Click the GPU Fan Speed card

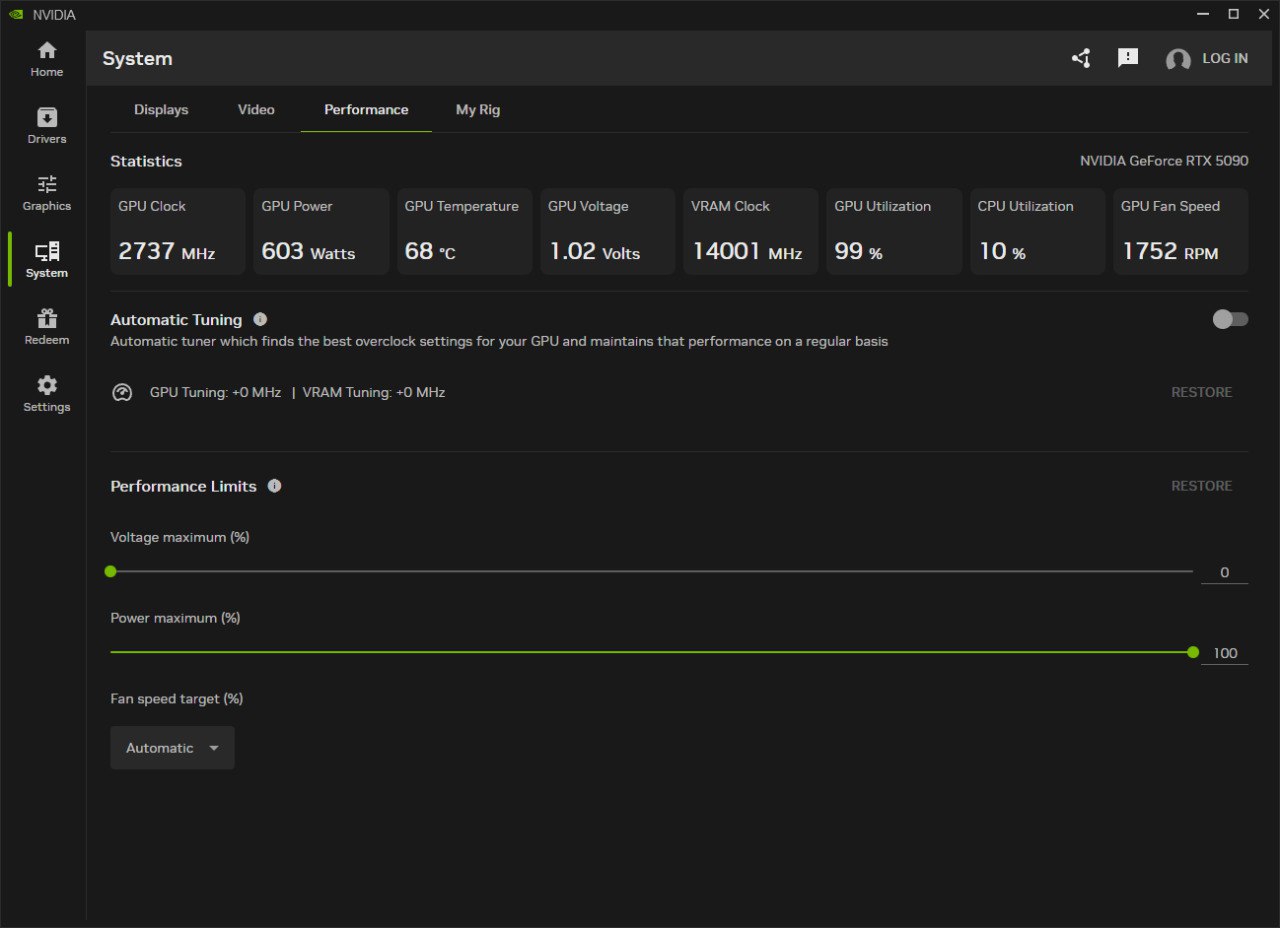[1181, 231]
